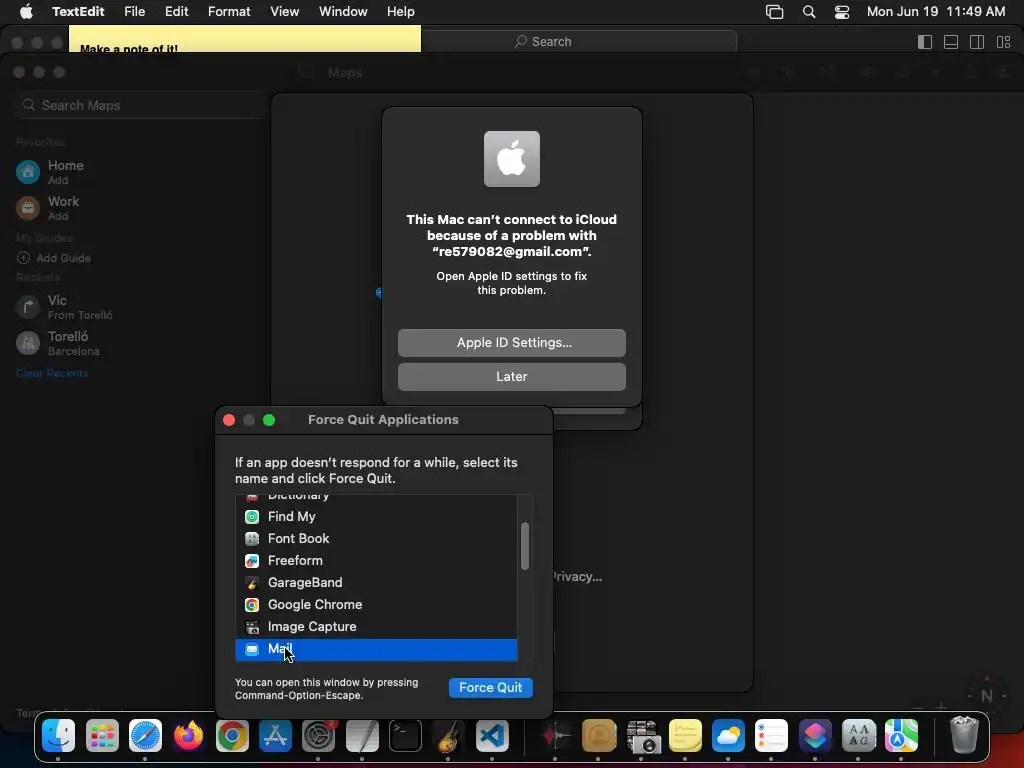The image size is (1024, 768).
Task: Open Finder from the Dock
Action: click(x=59, y=736)
